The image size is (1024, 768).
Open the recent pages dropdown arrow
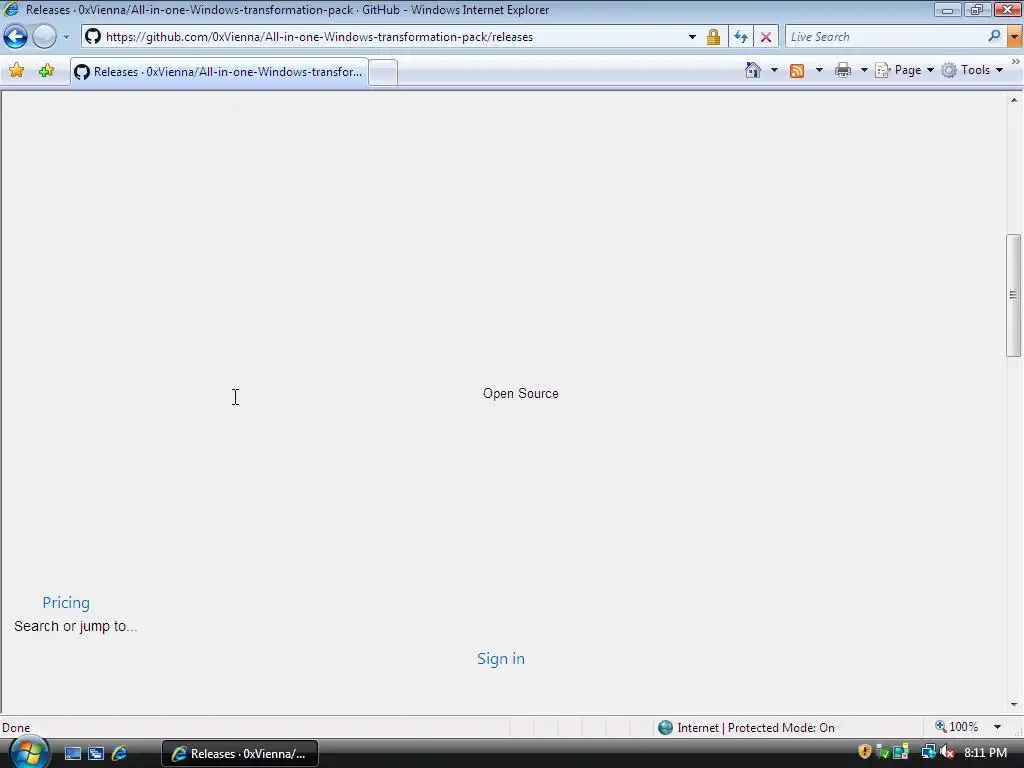[66, 37]
